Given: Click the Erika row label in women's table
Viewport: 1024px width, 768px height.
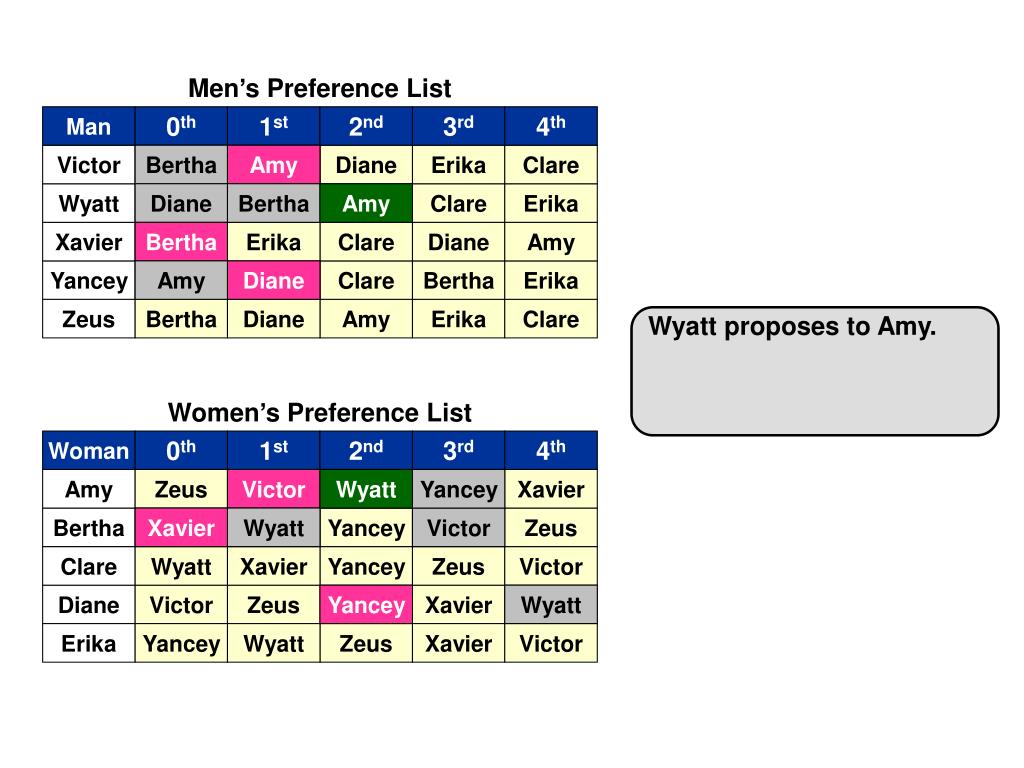Looking at the screenshot, I should click(x=89, y=643).
